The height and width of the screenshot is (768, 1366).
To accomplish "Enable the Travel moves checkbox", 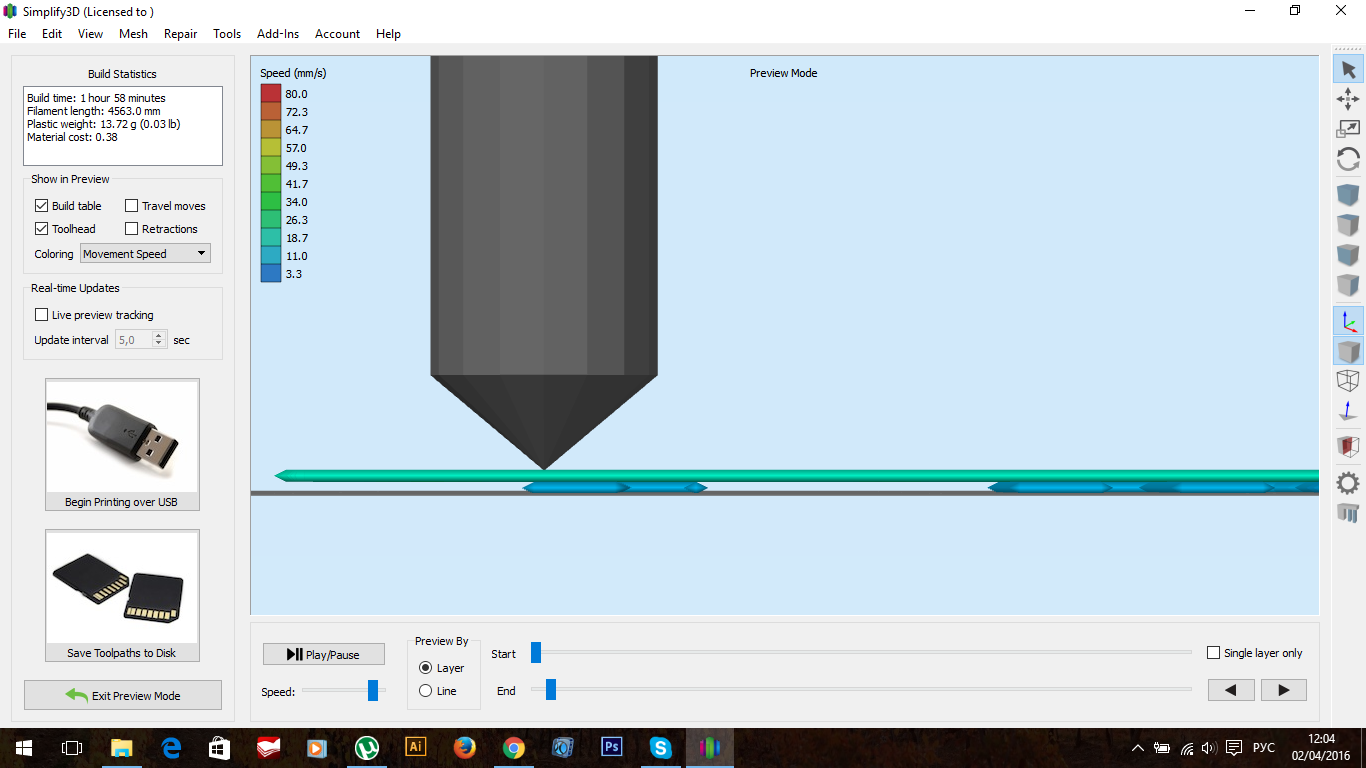I will [131, 206].
